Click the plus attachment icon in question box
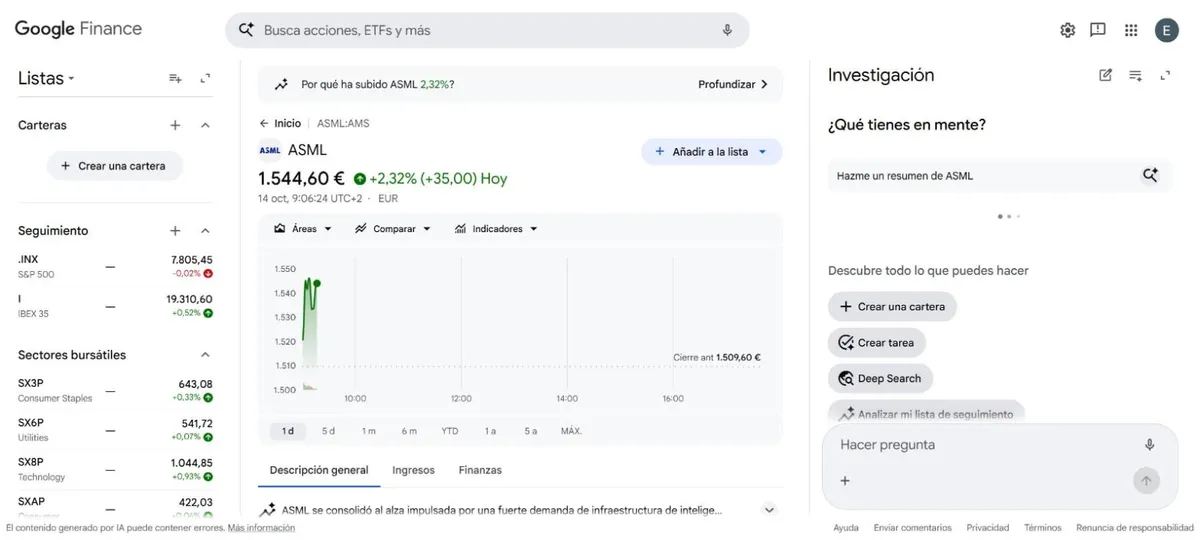1200x540 pixels. [845, 481]
